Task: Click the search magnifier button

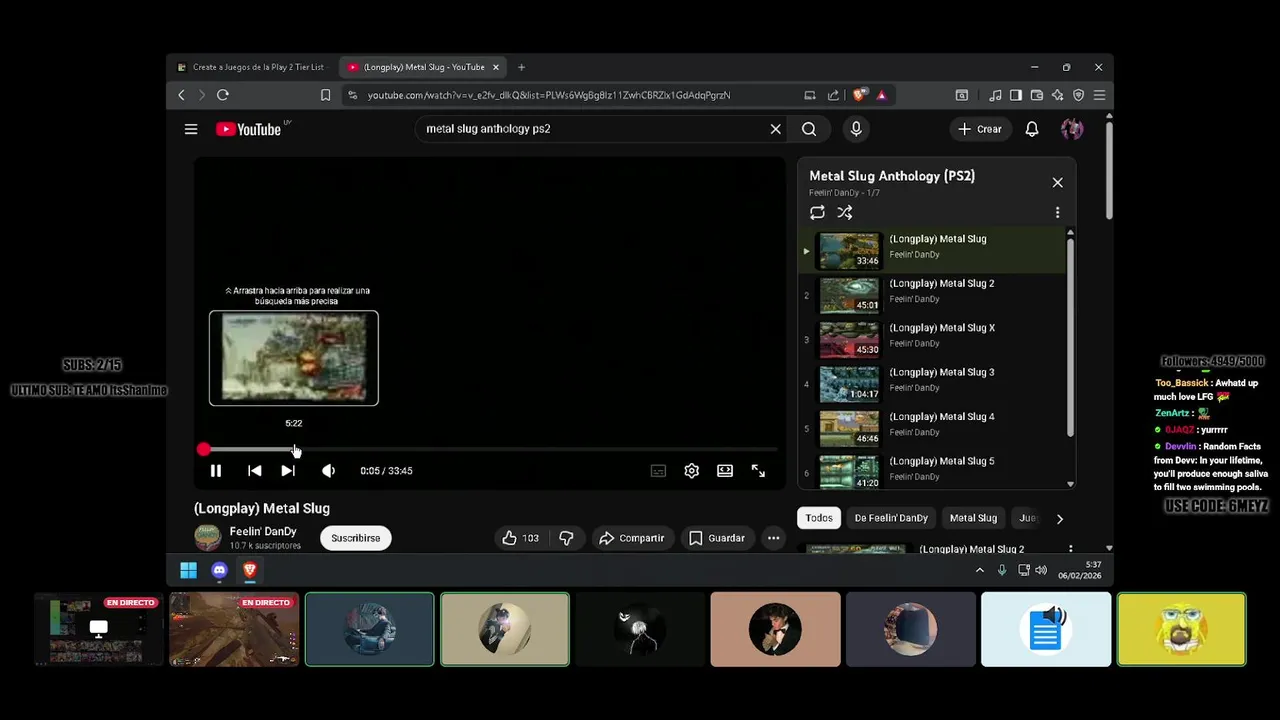Action: (x=809, y=129)
